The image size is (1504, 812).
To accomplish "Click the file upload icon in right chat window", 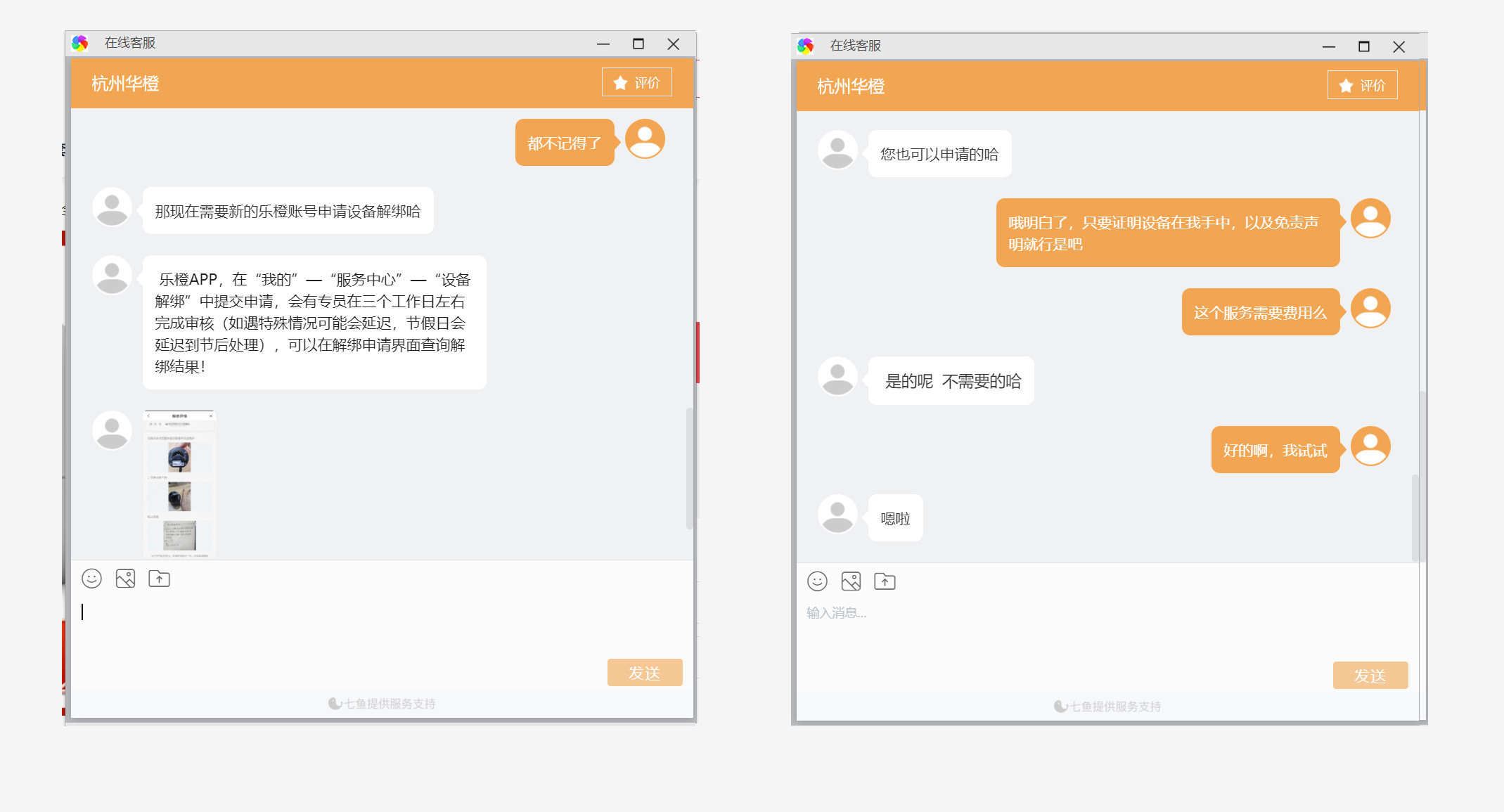I will pyautogui.click(x=885, y=581).
